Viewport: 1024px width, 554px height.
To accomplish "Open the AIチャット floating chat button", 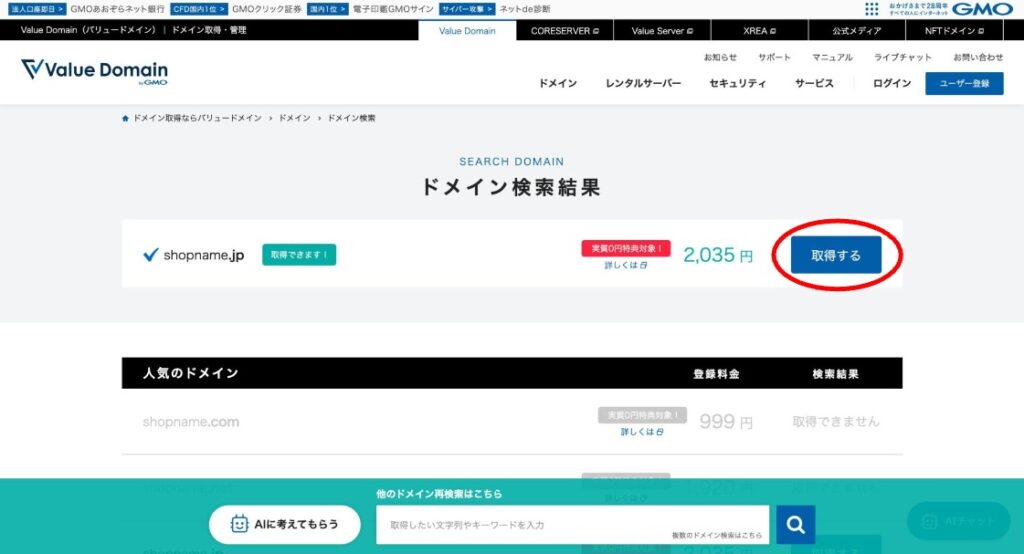I will (958, 521).
